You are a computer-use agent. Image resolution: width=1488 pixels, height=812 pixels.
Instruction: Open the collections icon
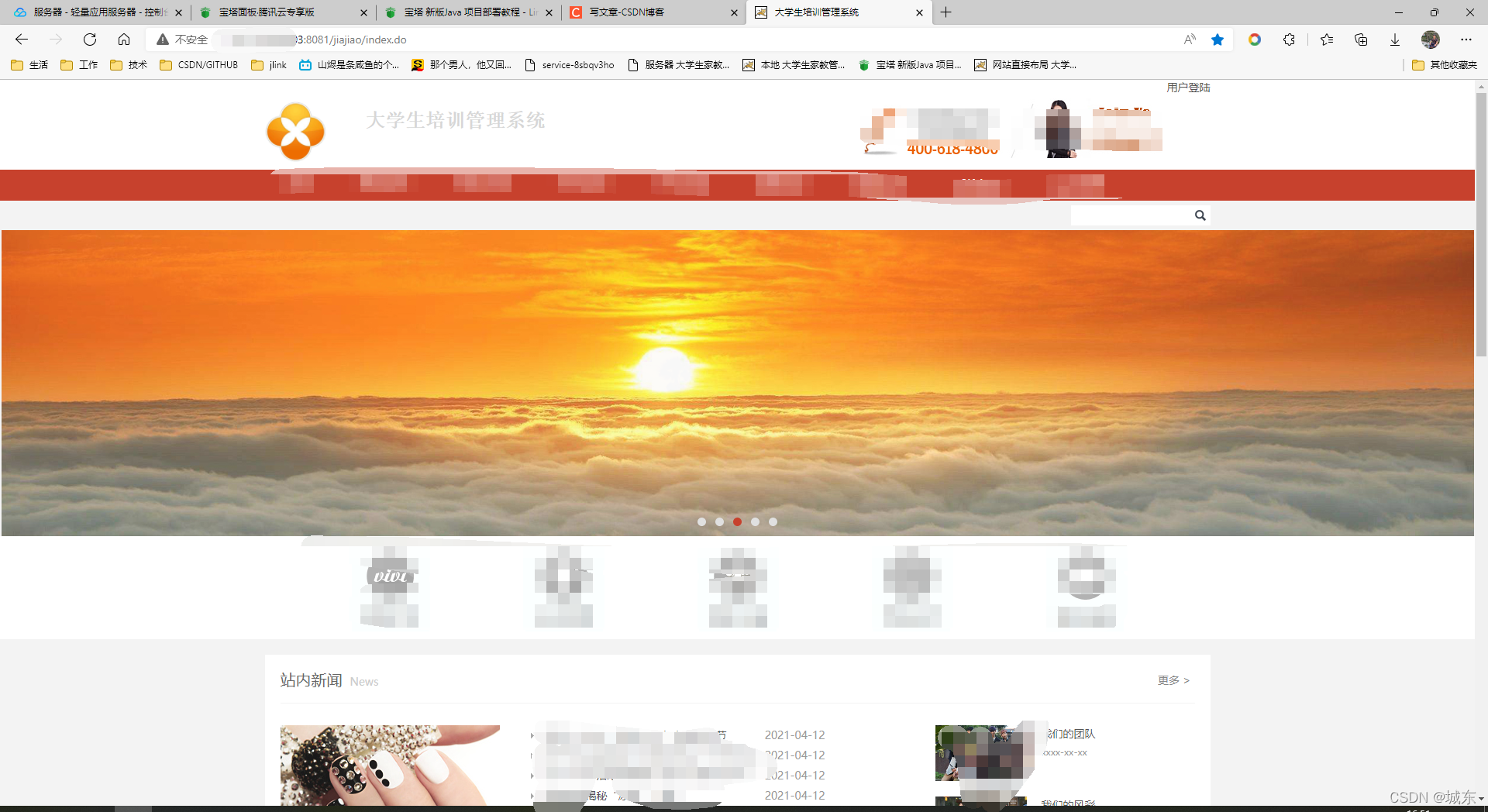click(x=1361, y=40)
